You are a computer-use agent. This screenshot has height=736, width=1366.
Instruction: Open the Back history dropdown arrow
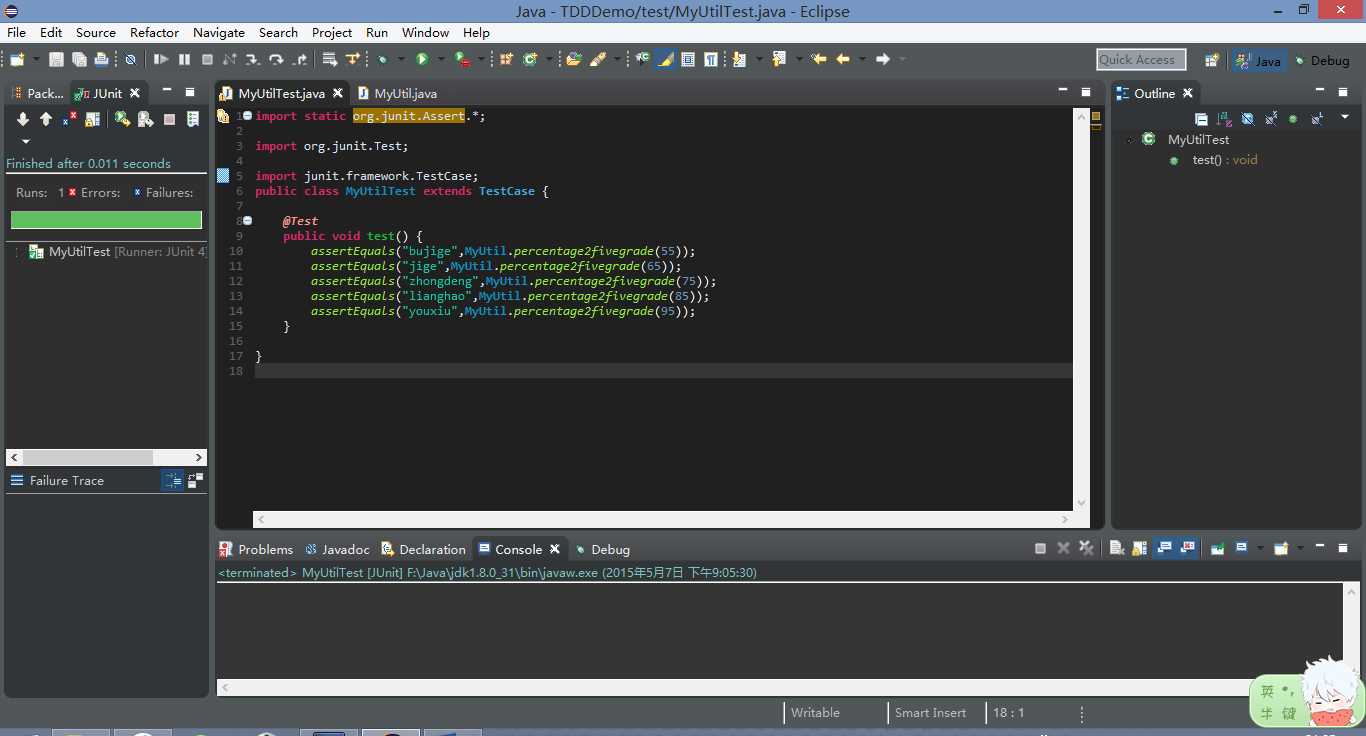(862, 60)
